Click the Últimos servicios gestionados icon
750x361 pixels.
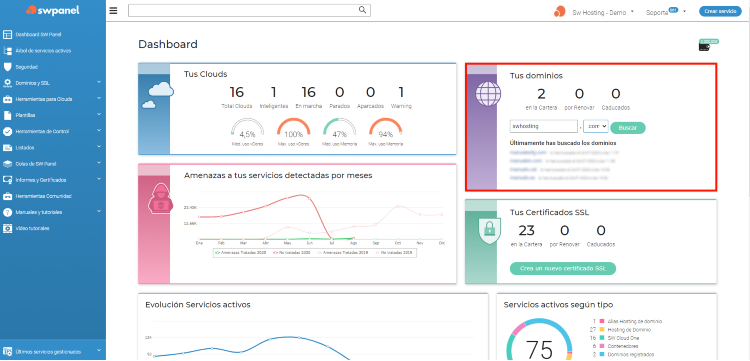click(7, 351)
